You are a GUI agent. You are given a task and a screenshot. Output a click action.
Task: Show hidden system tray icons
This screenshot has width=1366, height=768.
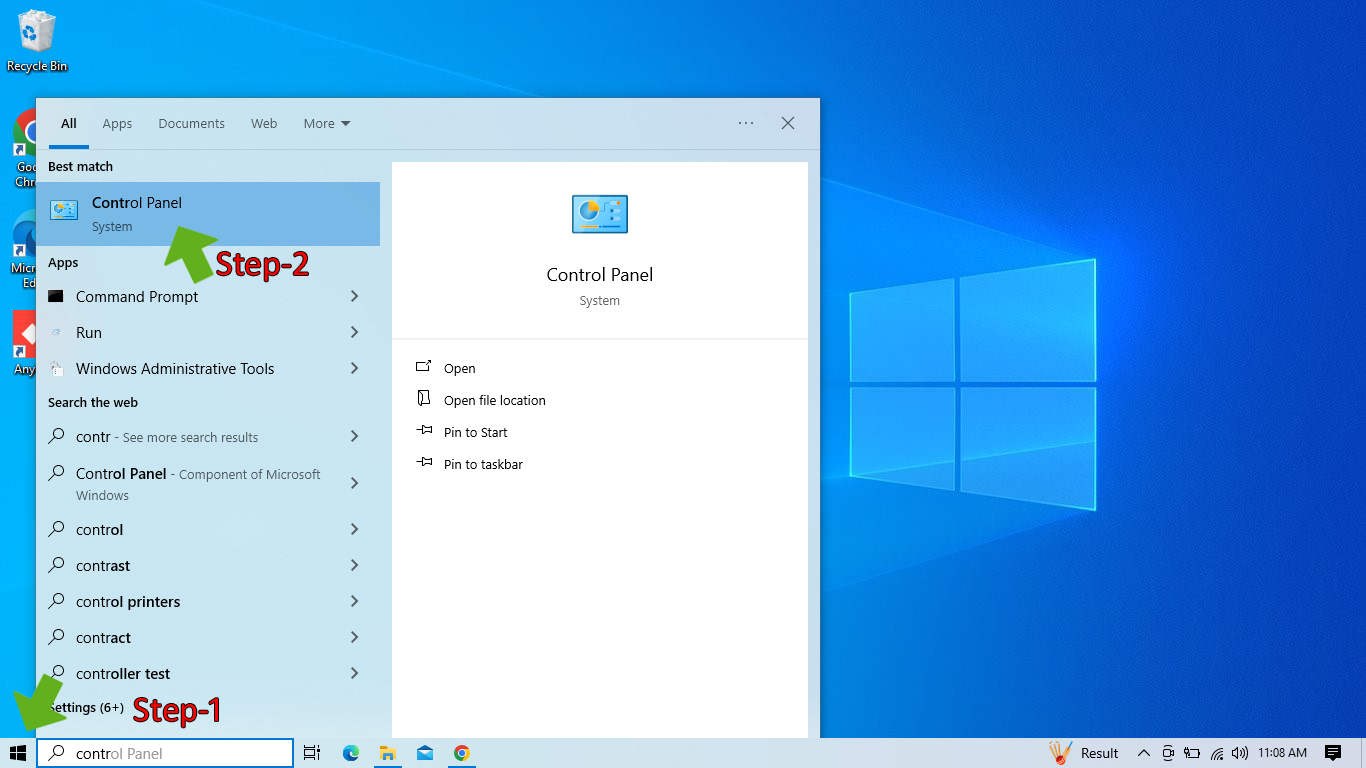[x=1143, y=753]
